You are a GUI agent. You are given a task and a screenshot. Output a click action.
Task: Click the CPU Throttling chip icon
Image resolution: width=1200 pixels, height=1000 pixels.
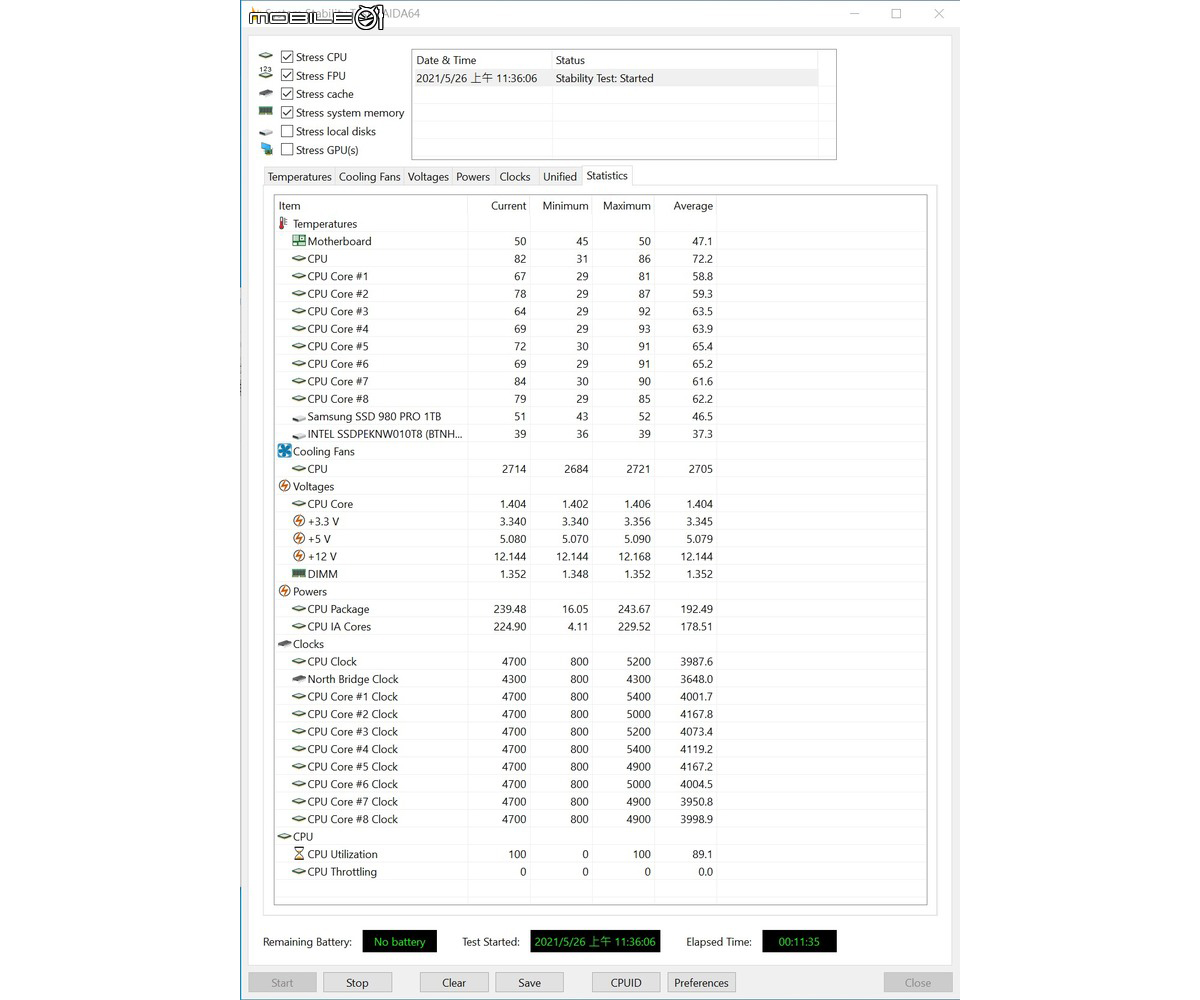(x=298, y=872)
